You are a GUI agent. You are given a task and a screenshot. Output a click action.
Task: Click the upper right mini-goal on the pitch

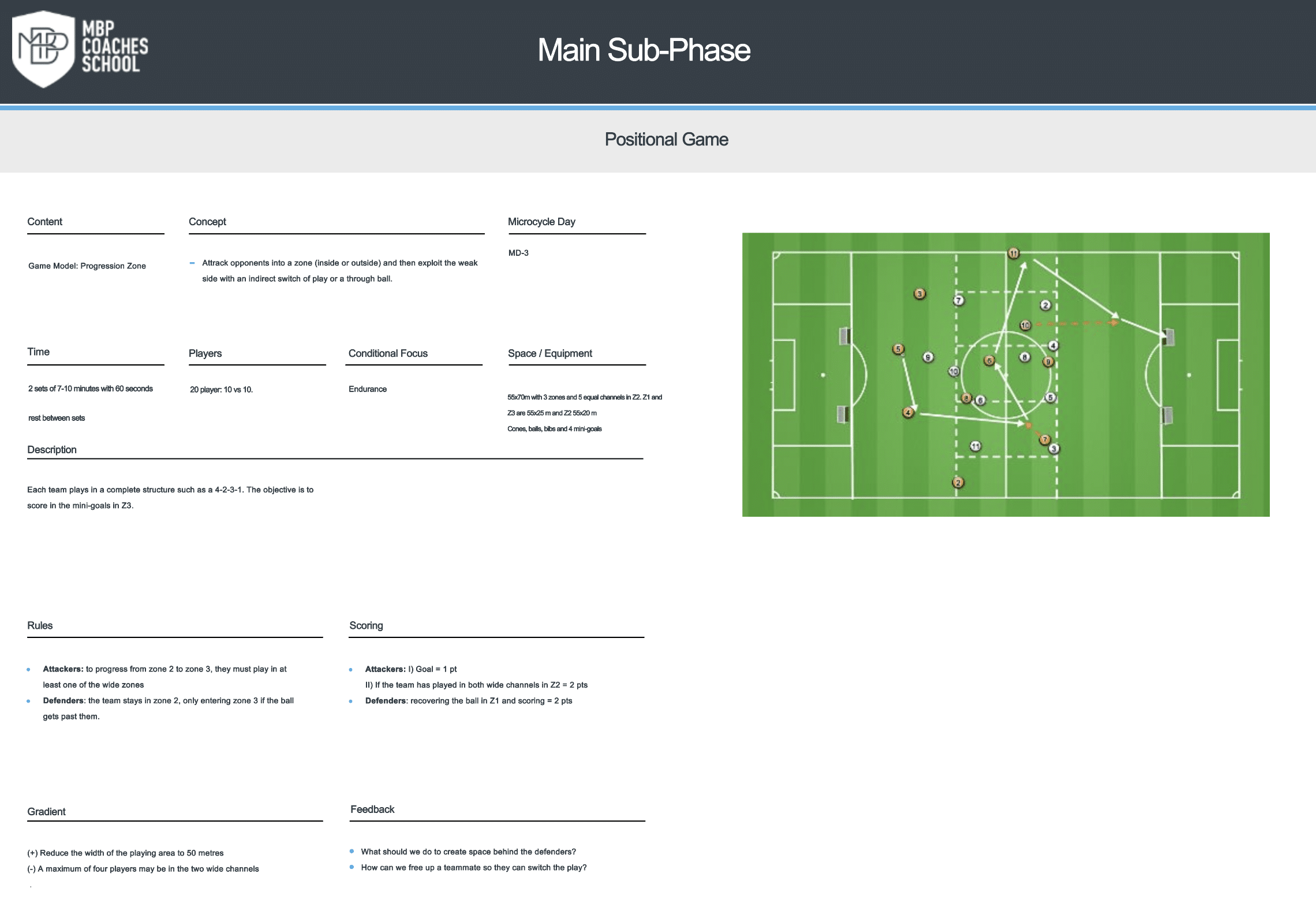(x=1168, y=337)
